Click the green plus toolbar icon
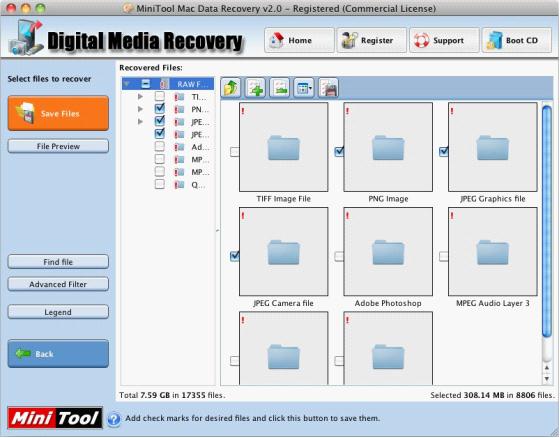 pyautogui.click(x=255, y=88)
